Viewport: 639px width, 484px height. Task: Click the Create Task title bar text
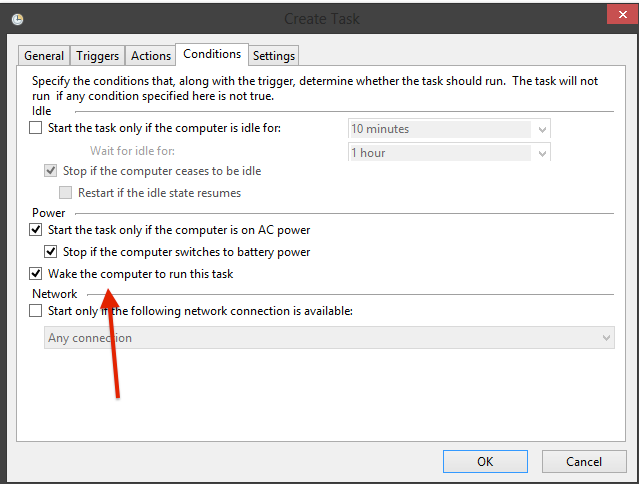[x=322, y=18]
